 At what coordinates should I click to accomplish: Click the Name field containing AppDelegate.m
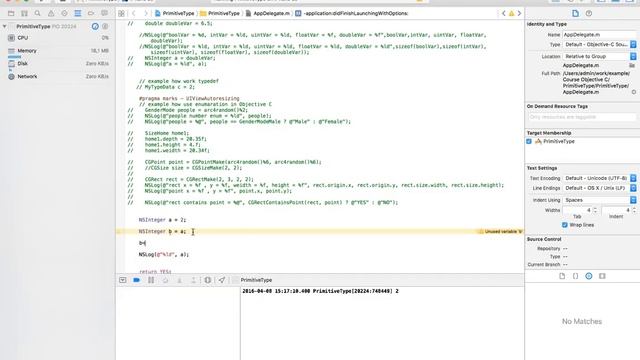coord(599,35)
